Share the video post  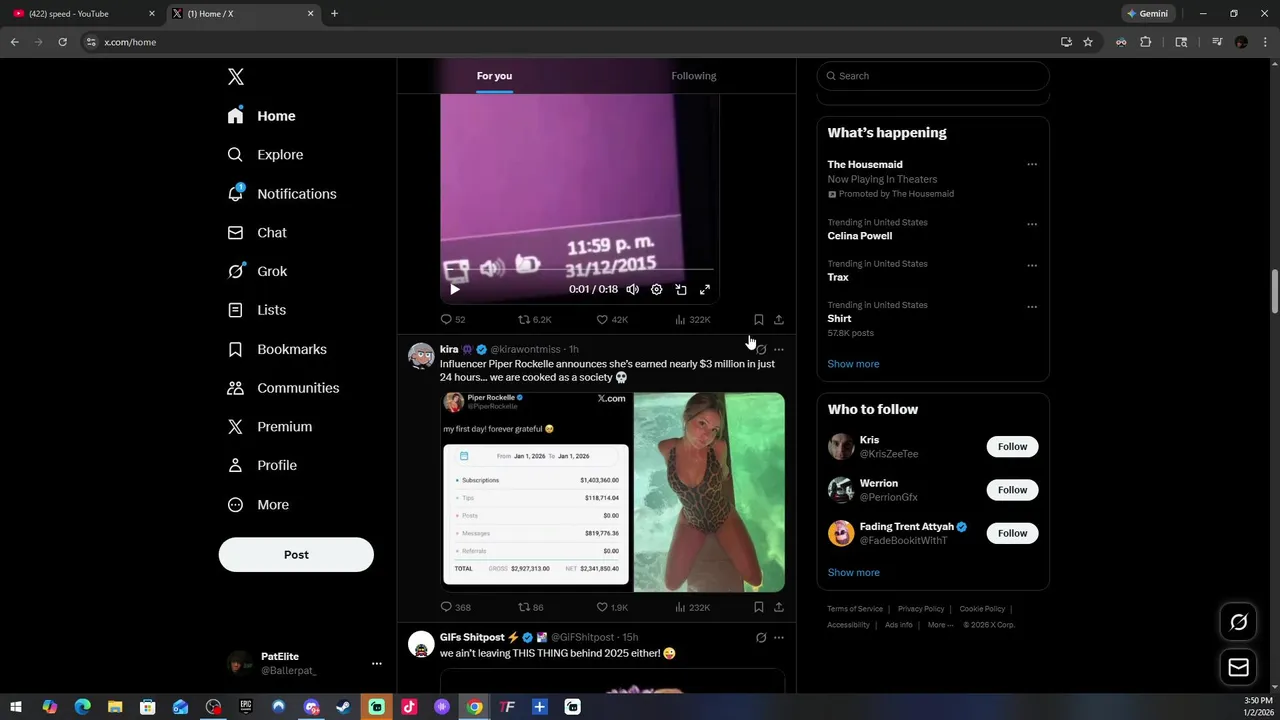point(779,320)
